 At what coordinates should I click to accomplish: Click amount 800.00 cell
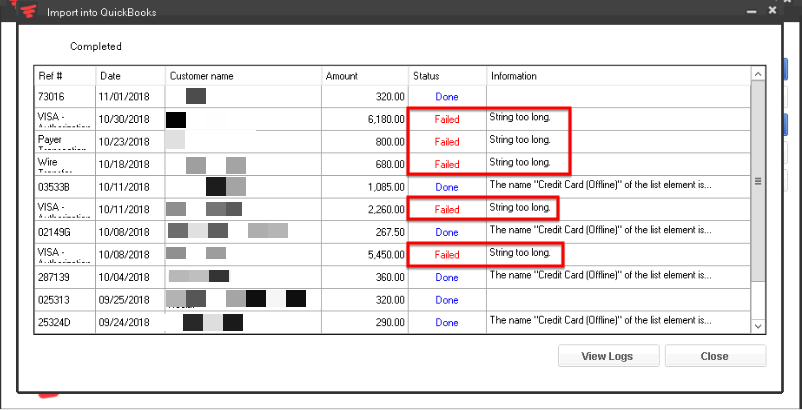coord(365,142)
